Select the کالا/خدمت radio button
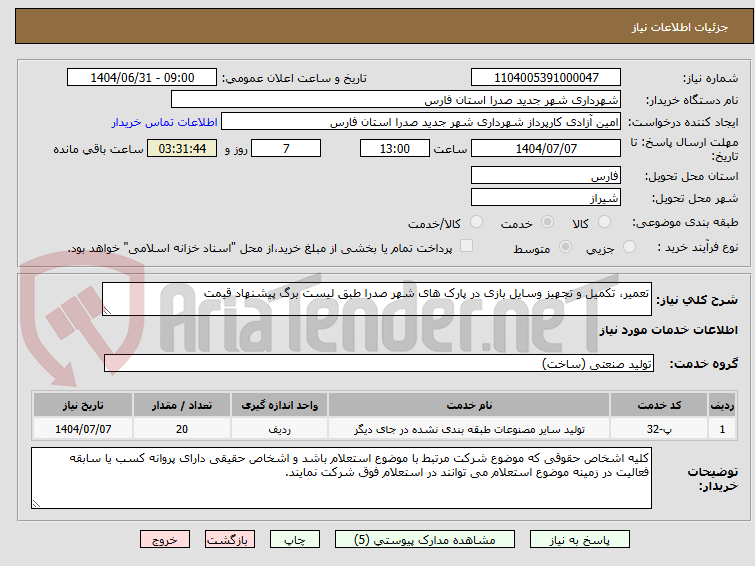The height and width of the screenshot is (566, 755). (476, 222)
